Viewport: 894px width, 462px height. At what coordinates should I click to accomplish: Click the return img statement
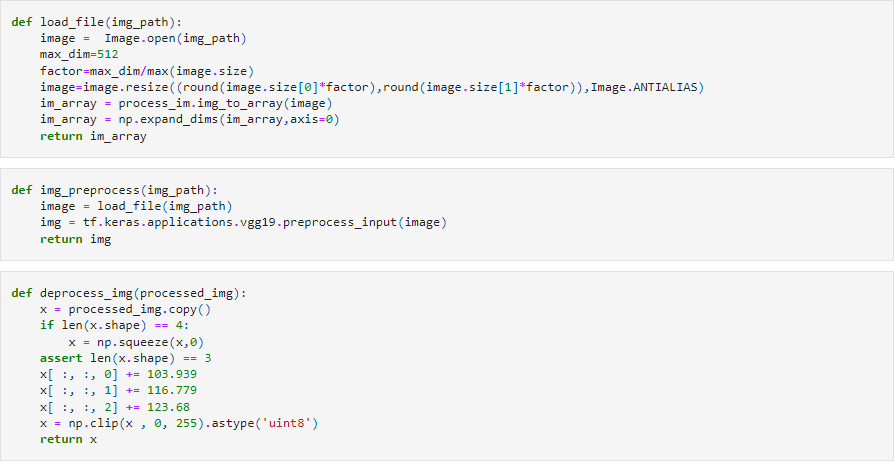coord(75,239)
